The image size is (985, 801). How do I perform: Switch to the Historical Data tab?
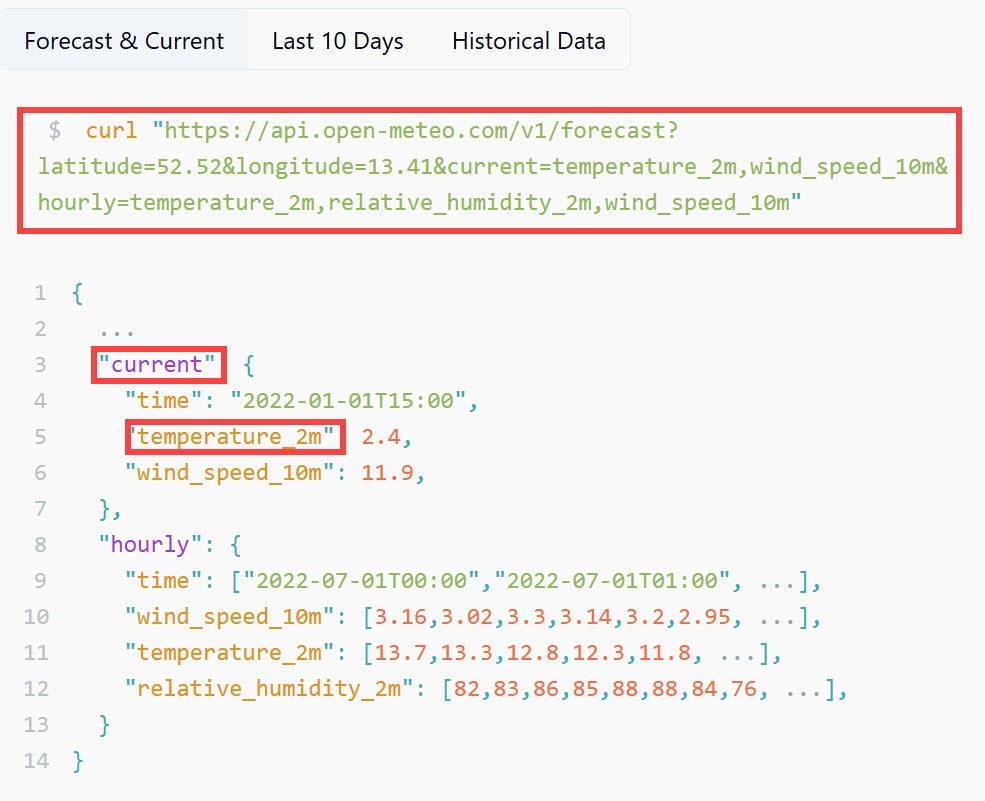(528, 41)
